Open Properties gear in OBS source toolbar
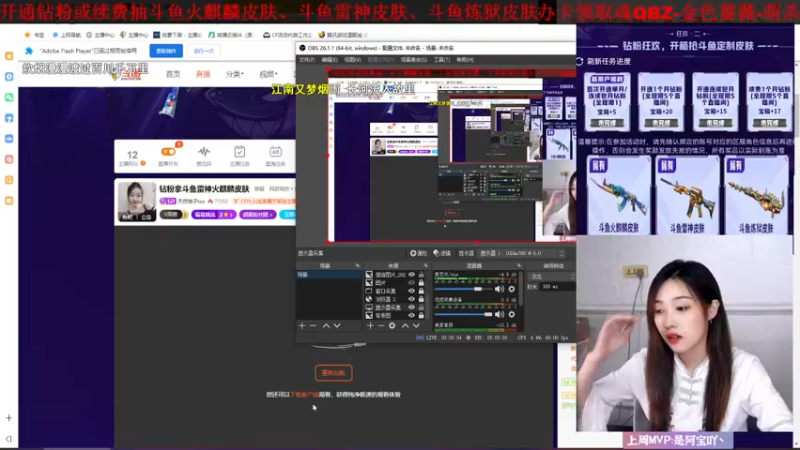Screen dimensions: 800x450 418,253
